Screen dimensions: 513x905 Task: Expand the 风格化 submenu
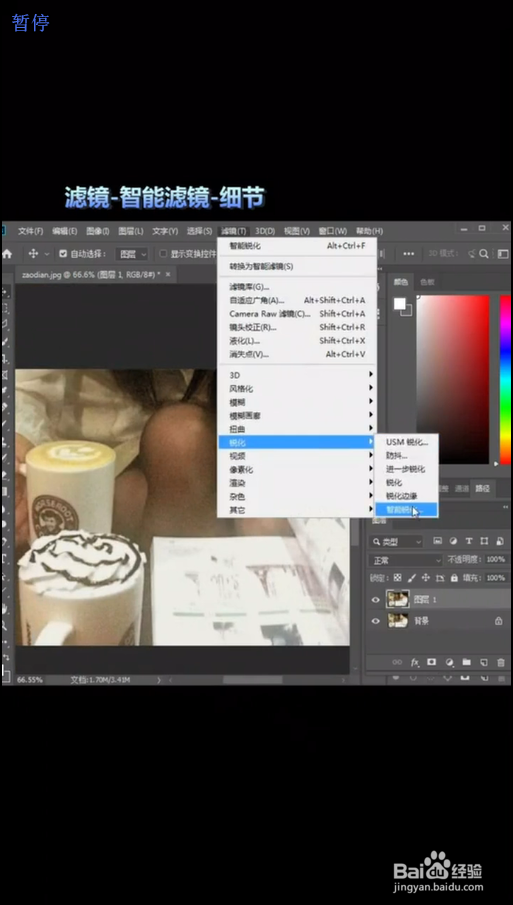297,388
